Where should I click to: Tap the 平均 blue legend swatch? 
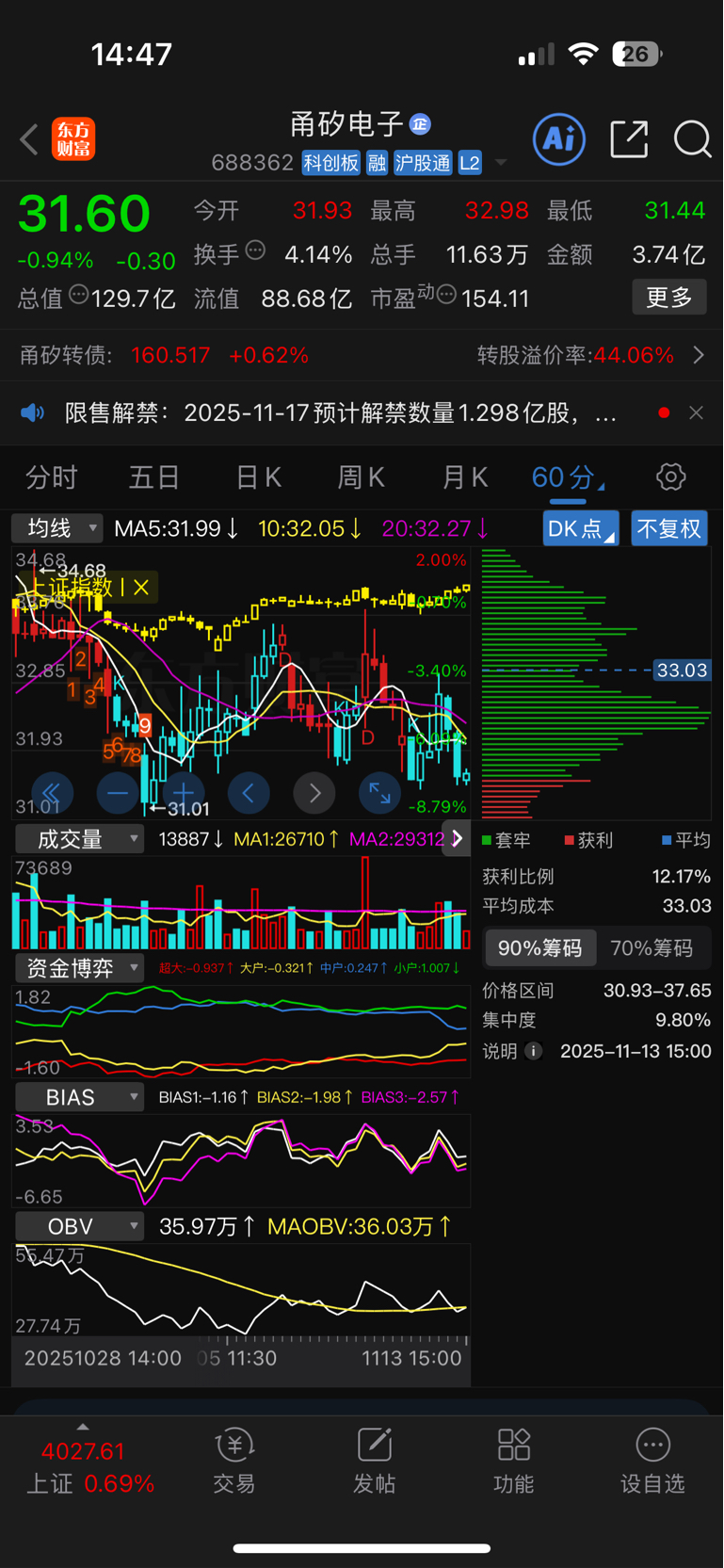point(668,840)
